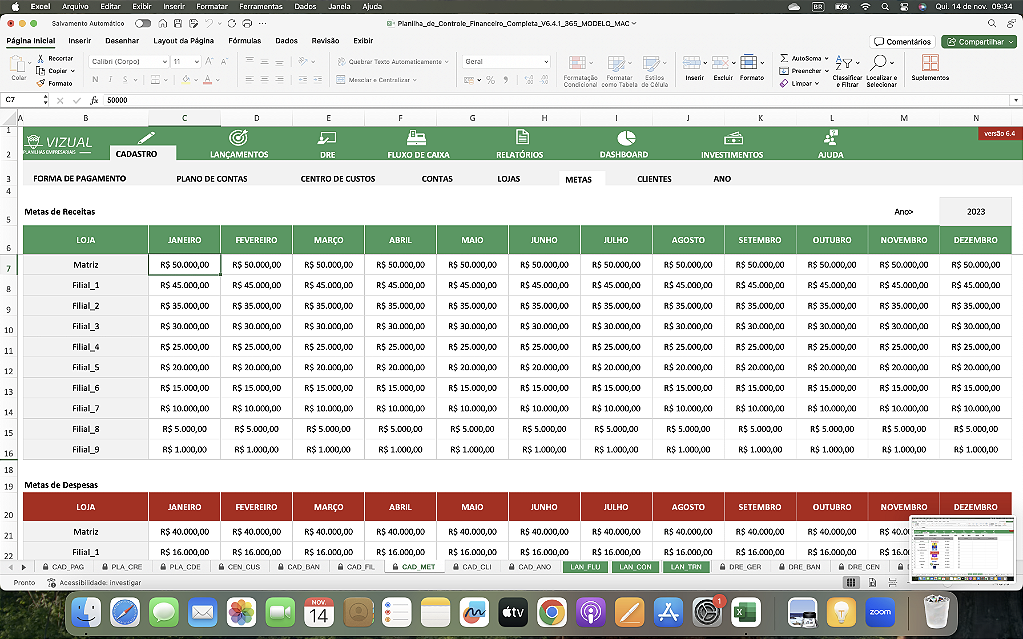Click the Comentários button
Viewport: 1023px width, 639px height.
point(903,42)
